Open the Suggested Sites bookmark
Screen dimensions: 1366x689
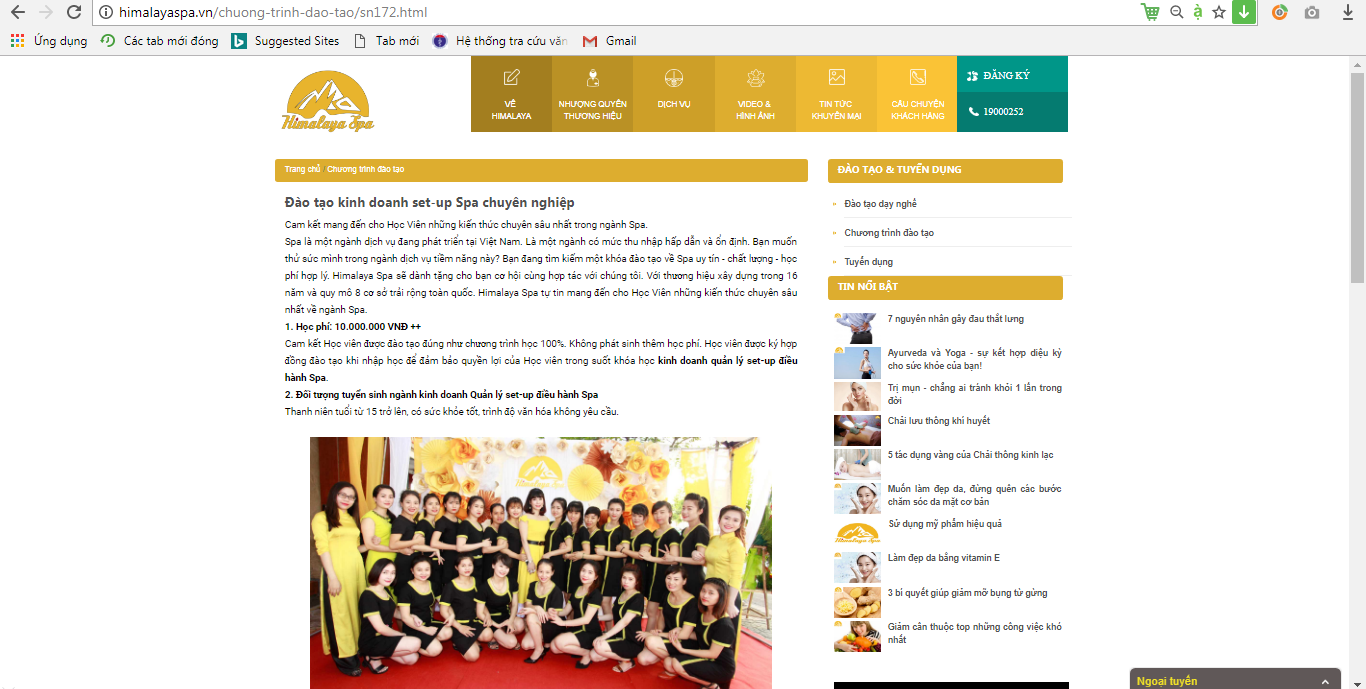285,41
